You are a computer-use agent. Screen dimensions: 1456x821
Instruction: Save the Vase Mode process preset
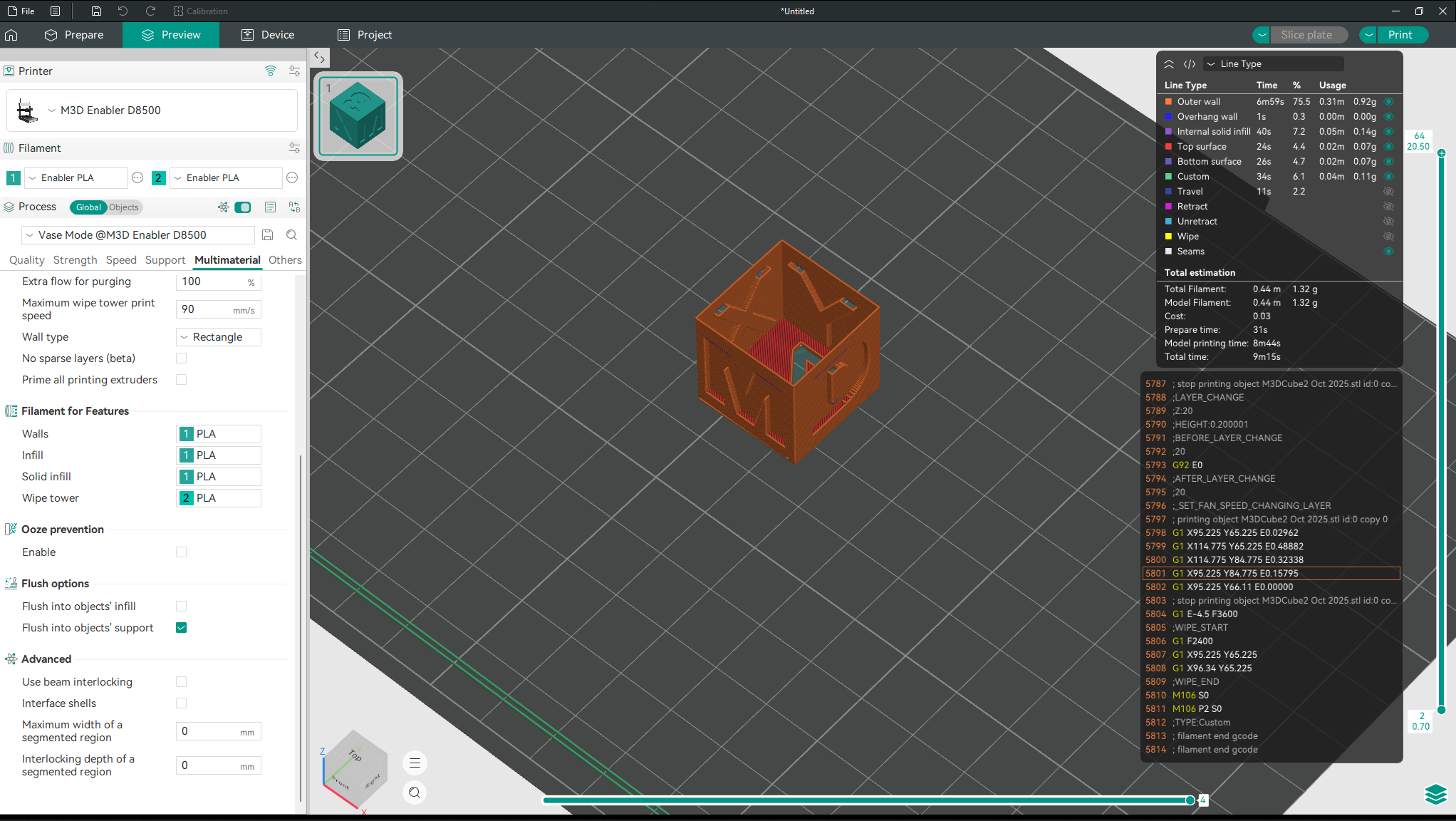(268, 234)
